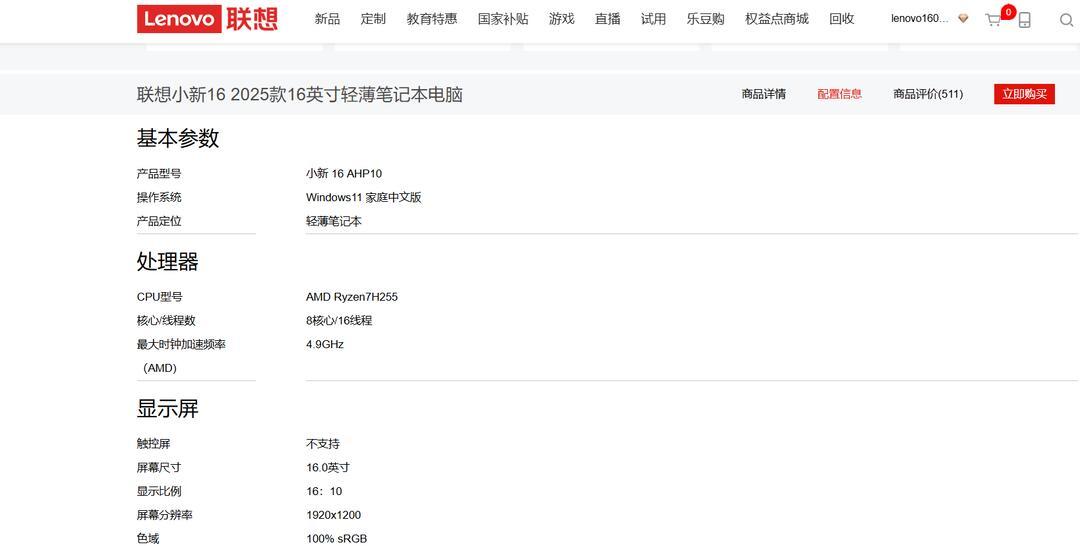
Task: Click the 显示比例 label
Action: (159, 492)
